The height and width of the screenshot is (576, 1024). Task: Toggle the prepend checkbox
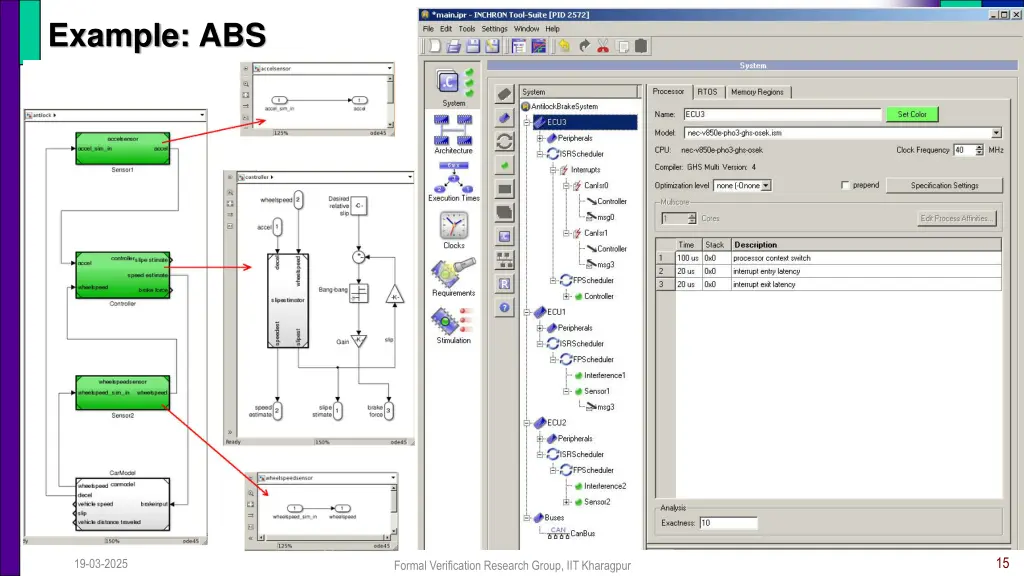(846, 185)
